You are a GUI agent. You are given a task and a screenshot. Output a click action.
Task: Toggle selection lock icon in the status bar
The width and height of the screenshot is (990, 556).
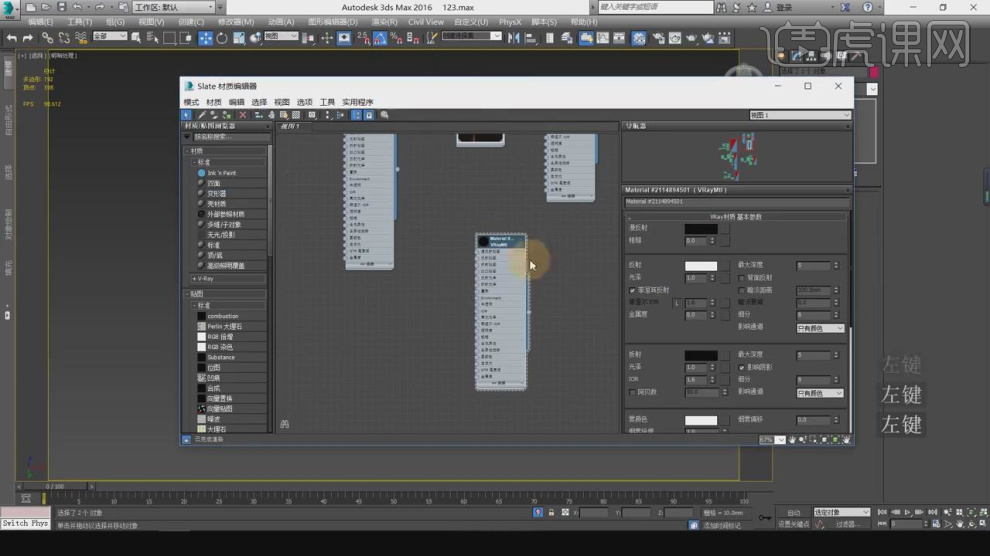551,512
